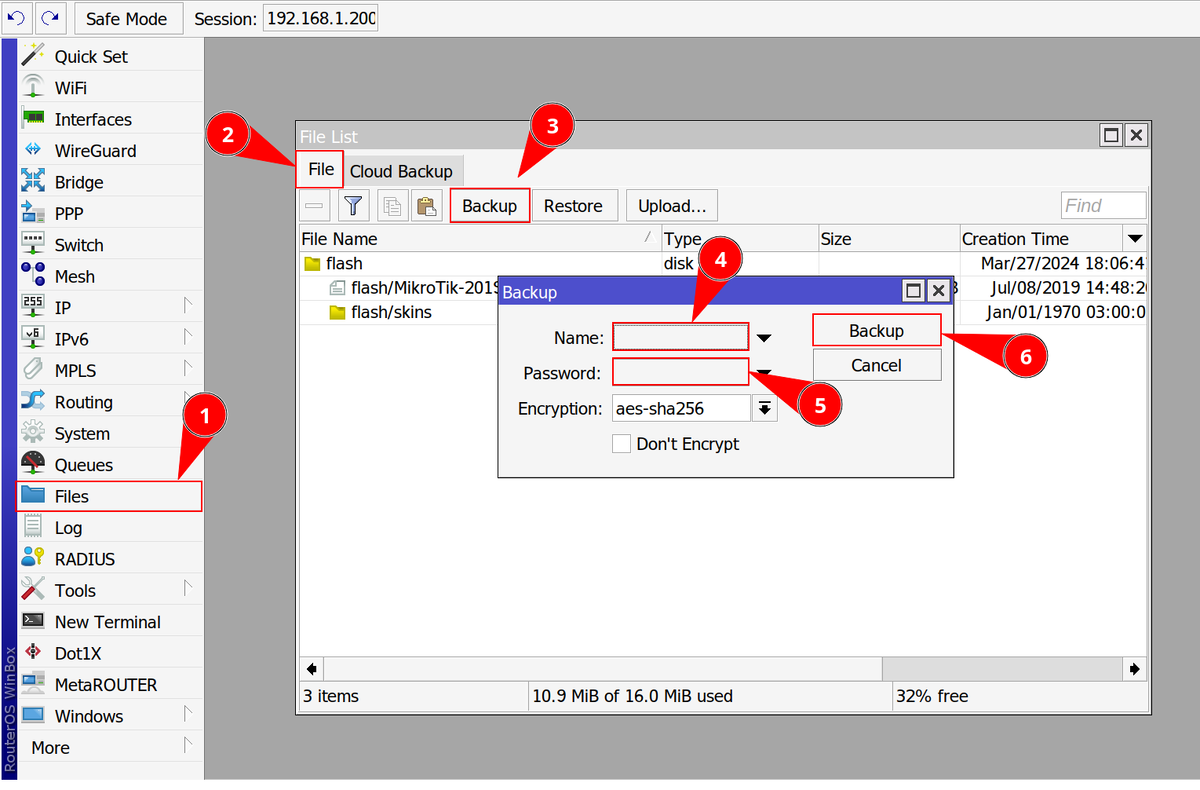
Task: Open the Mesh icon
Action: click(34, 276)
